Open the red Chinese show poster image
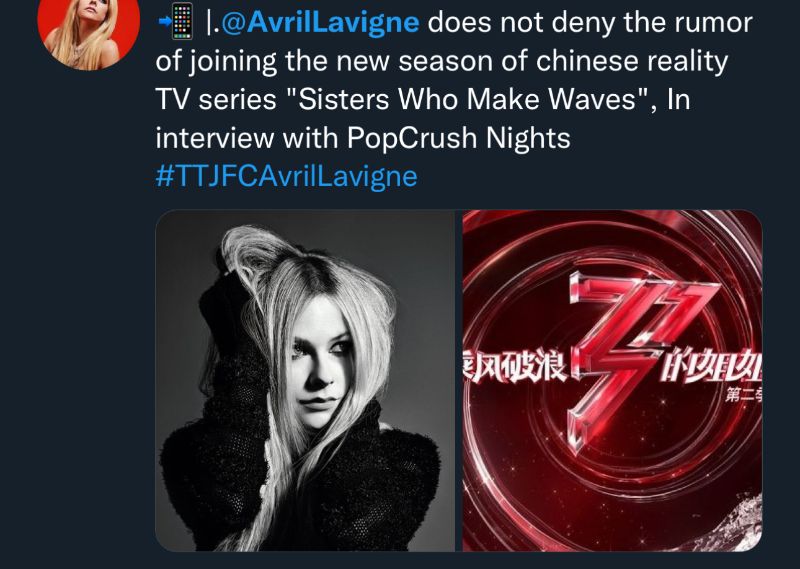 click(612, 381)
